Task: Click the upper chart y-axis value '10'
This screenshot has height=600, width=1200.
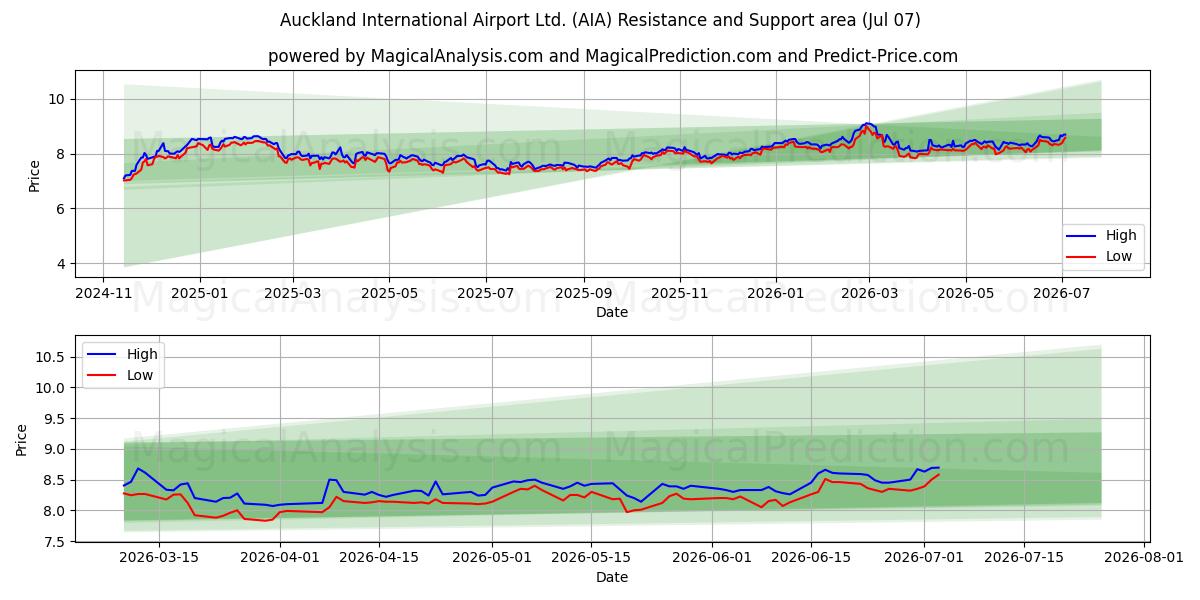Action: (x=56, y=99)
